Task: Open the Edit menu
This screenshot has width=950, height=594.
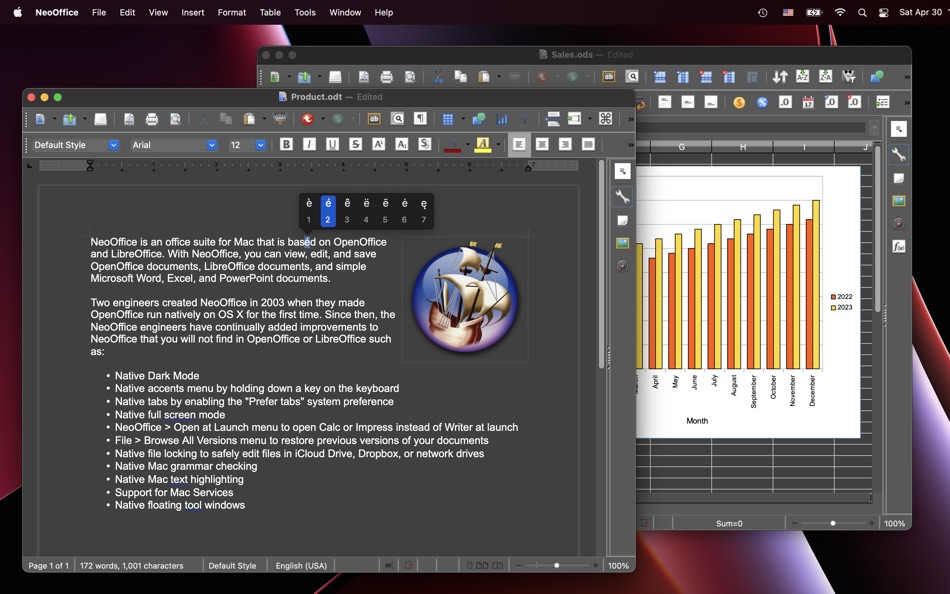Action: coord(127,12)
